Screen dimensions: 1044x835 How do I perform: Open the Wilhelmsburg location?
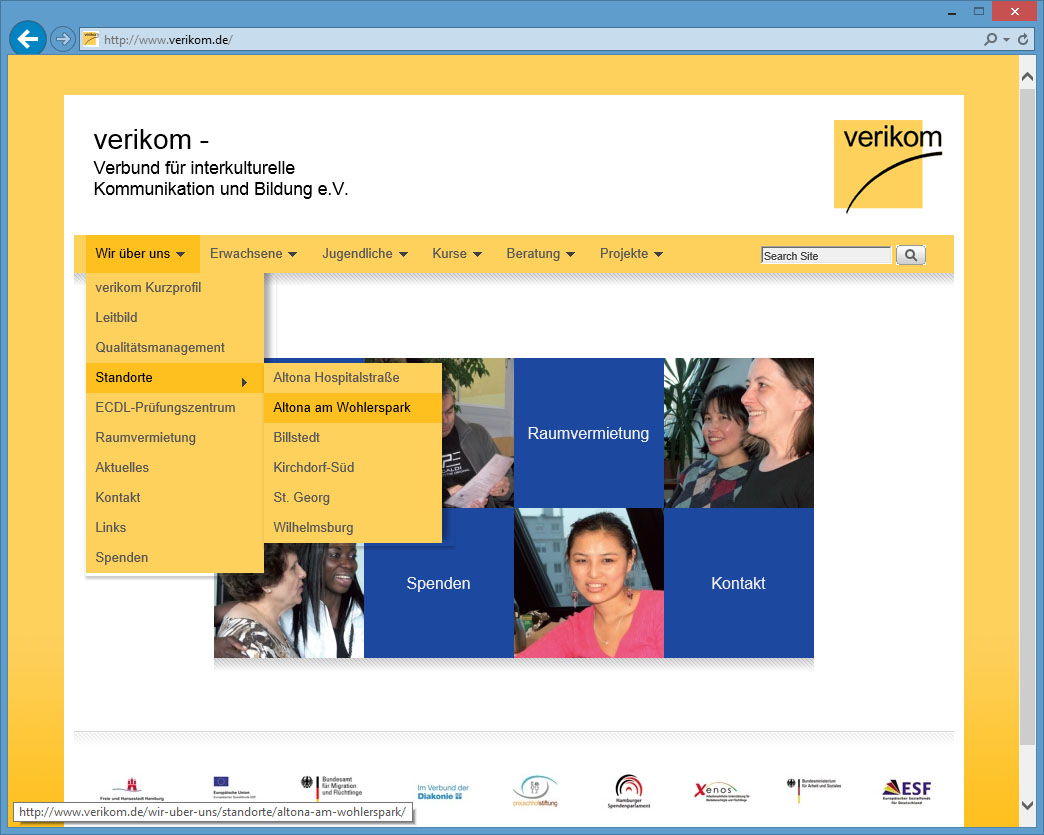click(353, 527)
